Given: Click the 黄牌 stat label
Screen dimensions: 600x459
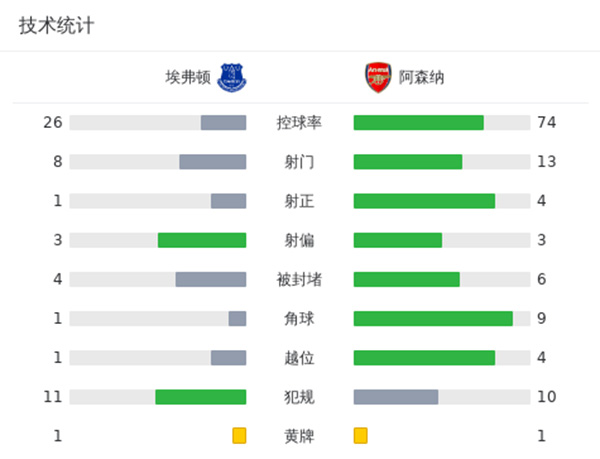Looking at the screenshot, I should (x=299, y=436).
